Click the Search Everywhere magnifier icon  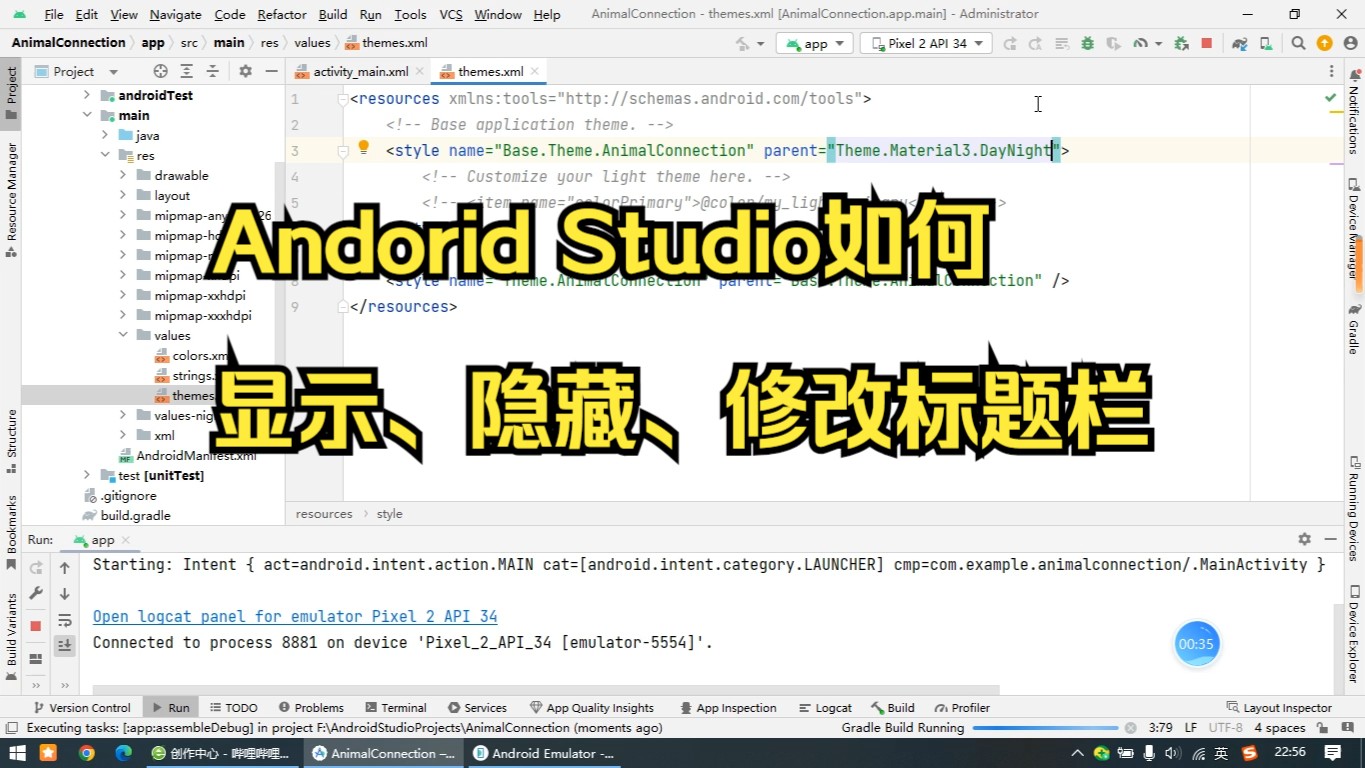[x=1298, y=43]
